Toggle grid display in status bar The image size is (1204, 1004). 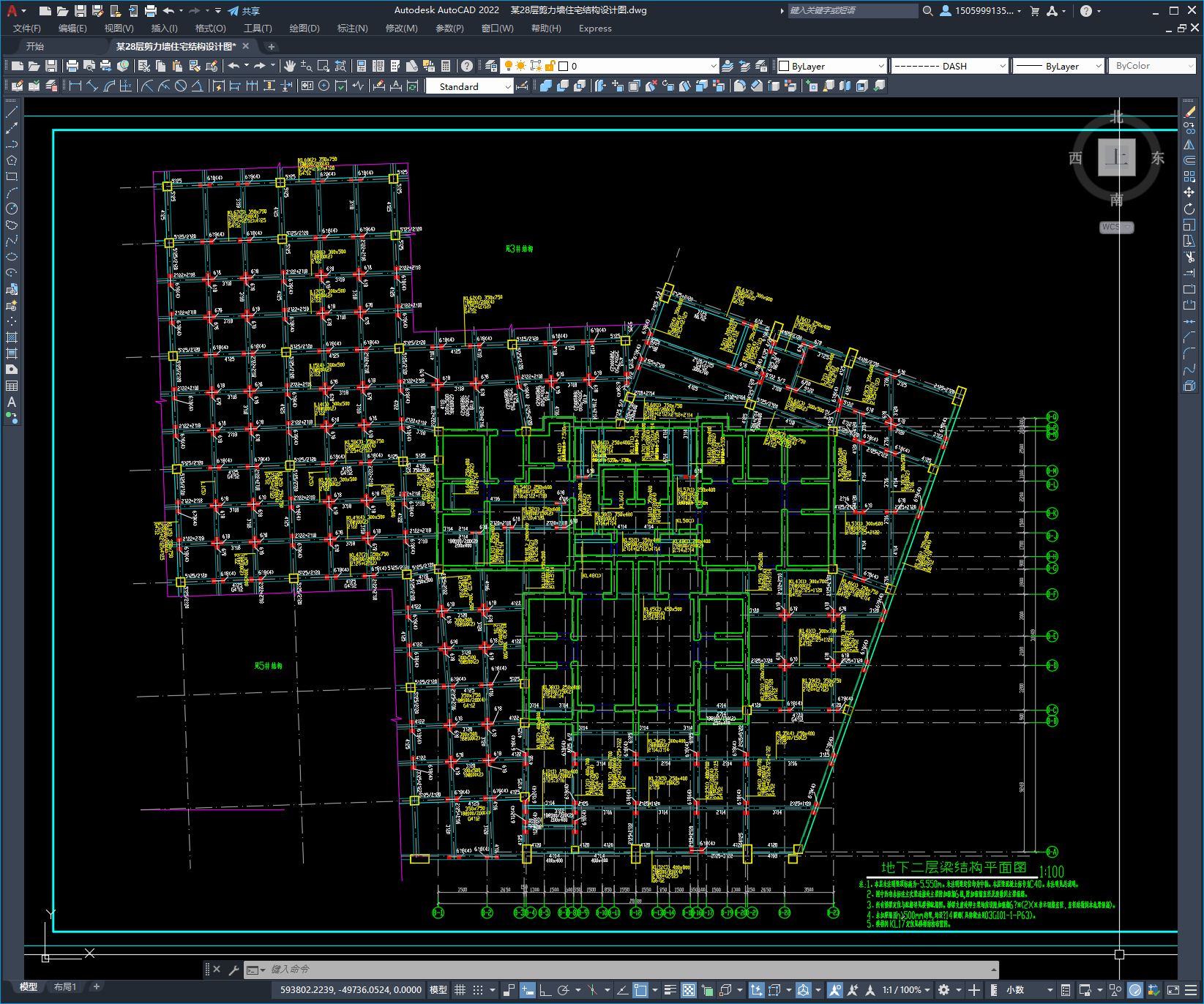460,990
